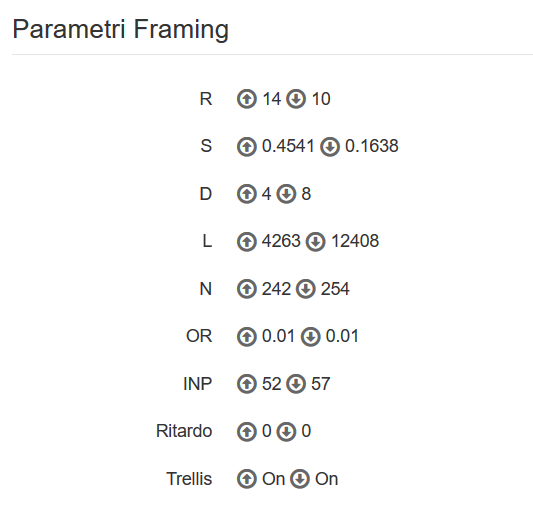Viewport: 533px width, 508px height.
Task: Click the downstream arrow icon before 12408
Action: 315,242
